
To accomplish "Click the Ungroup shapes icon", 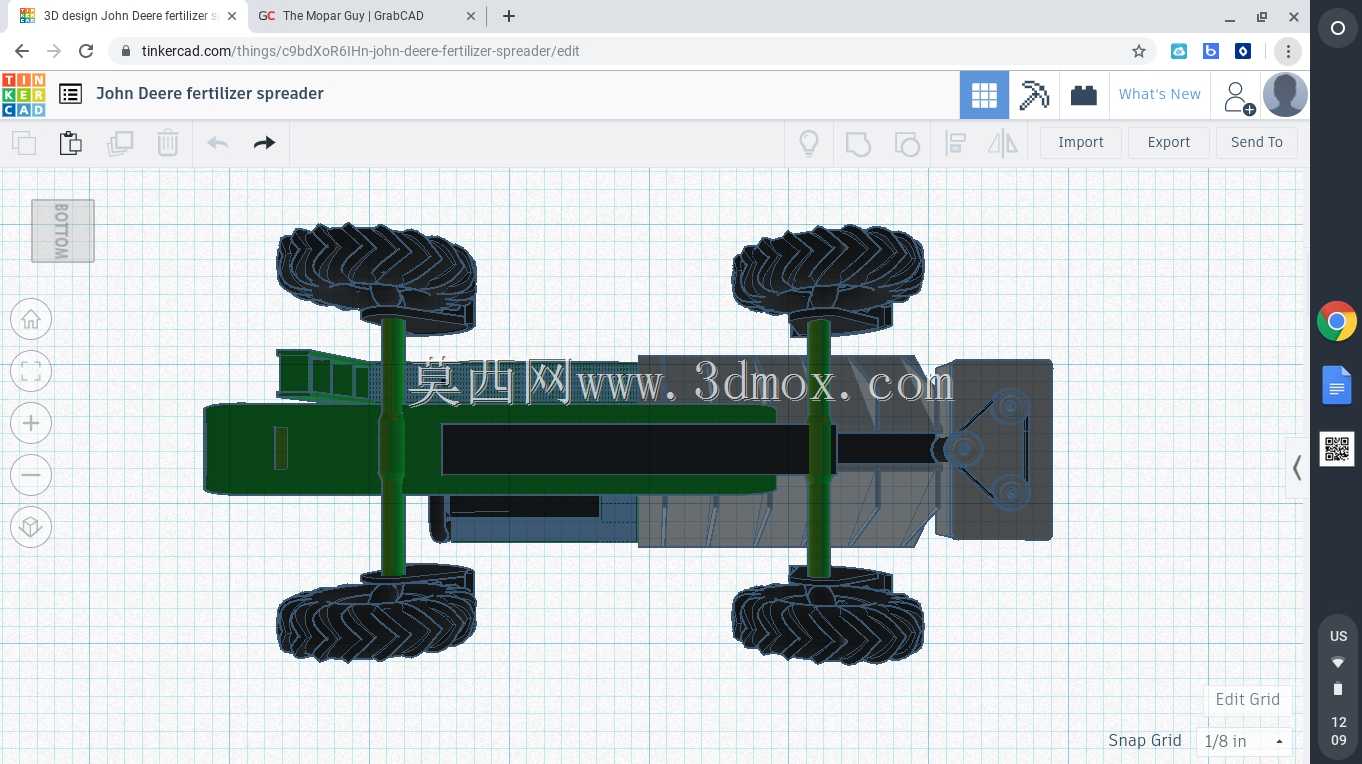I will point(906,143).
